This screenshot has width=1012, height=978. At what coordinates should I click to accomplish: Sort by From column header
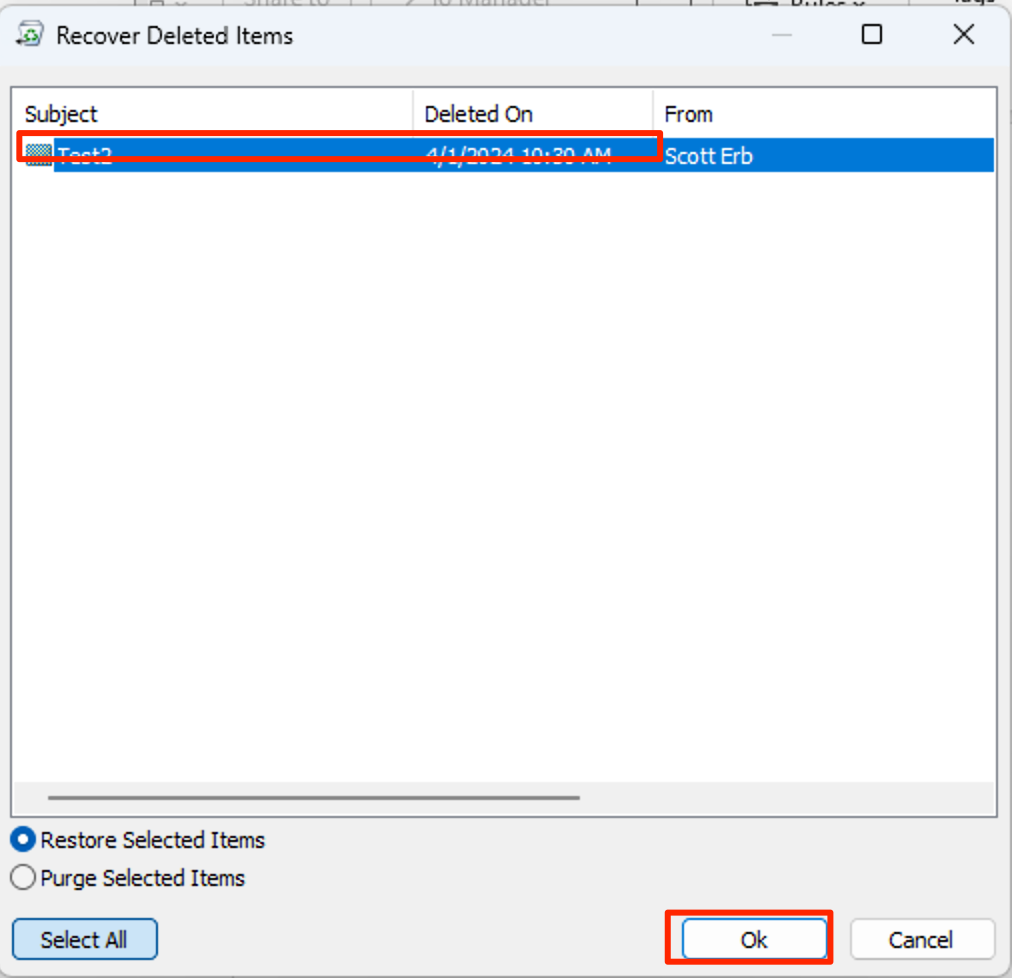823,114
